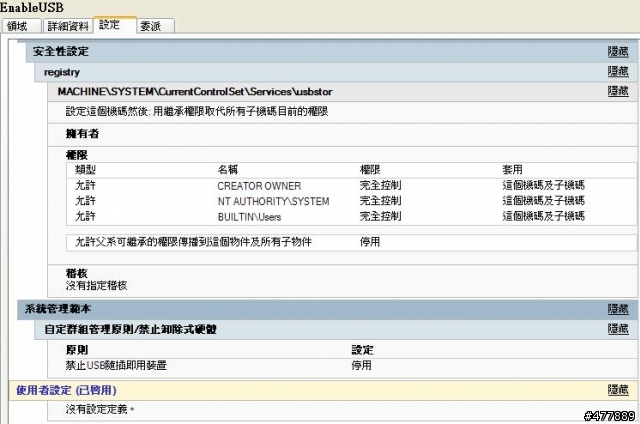
Task: Click the 原則 column heading
Action: 77,350
